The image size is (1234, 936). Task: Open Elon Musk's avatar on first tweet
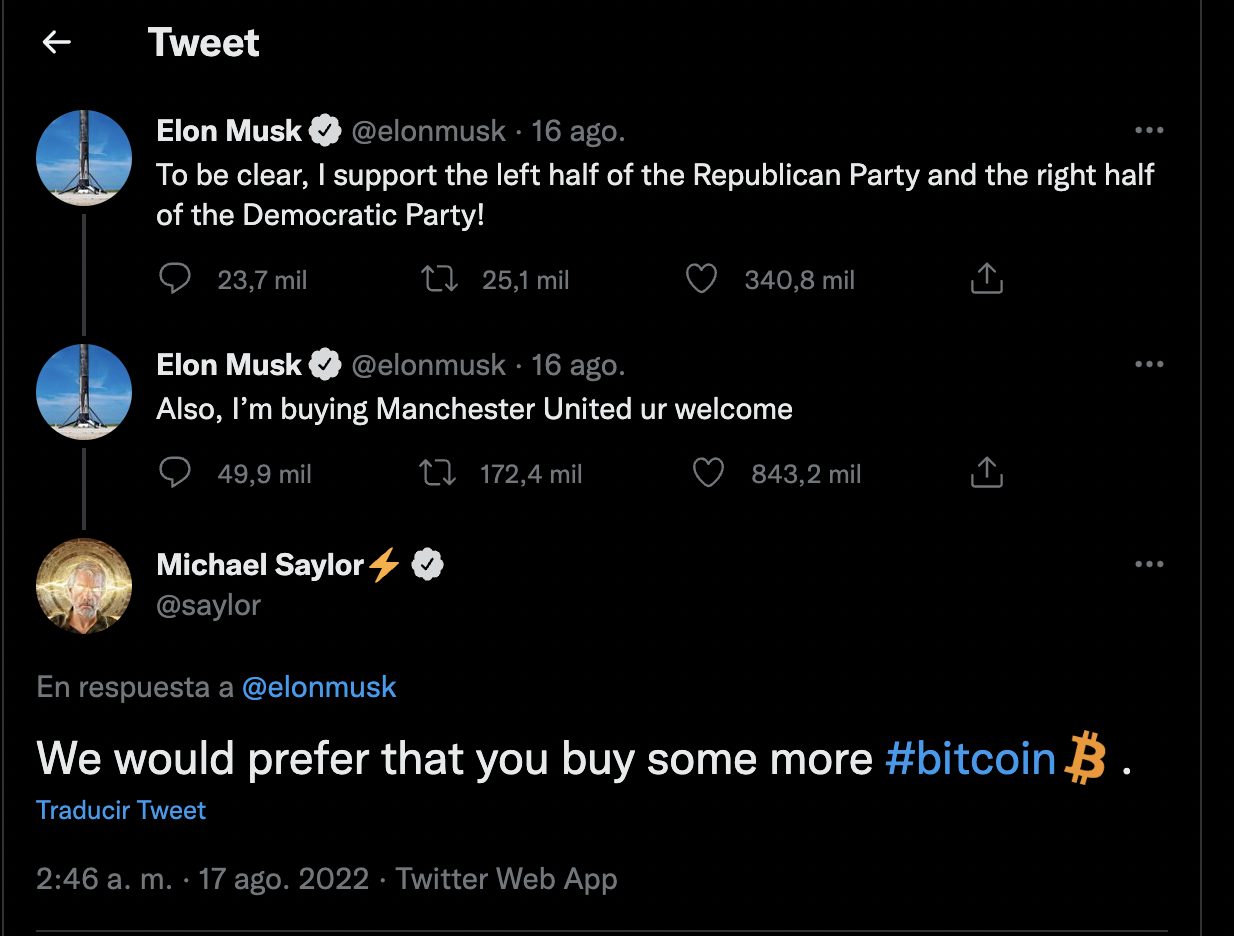84,159
